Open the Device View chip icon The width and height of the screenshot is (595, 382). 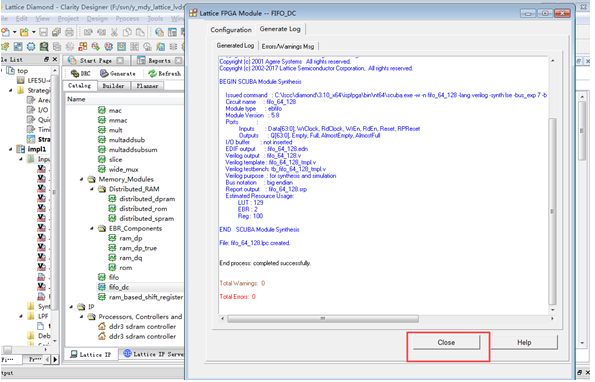click(31, 47)
